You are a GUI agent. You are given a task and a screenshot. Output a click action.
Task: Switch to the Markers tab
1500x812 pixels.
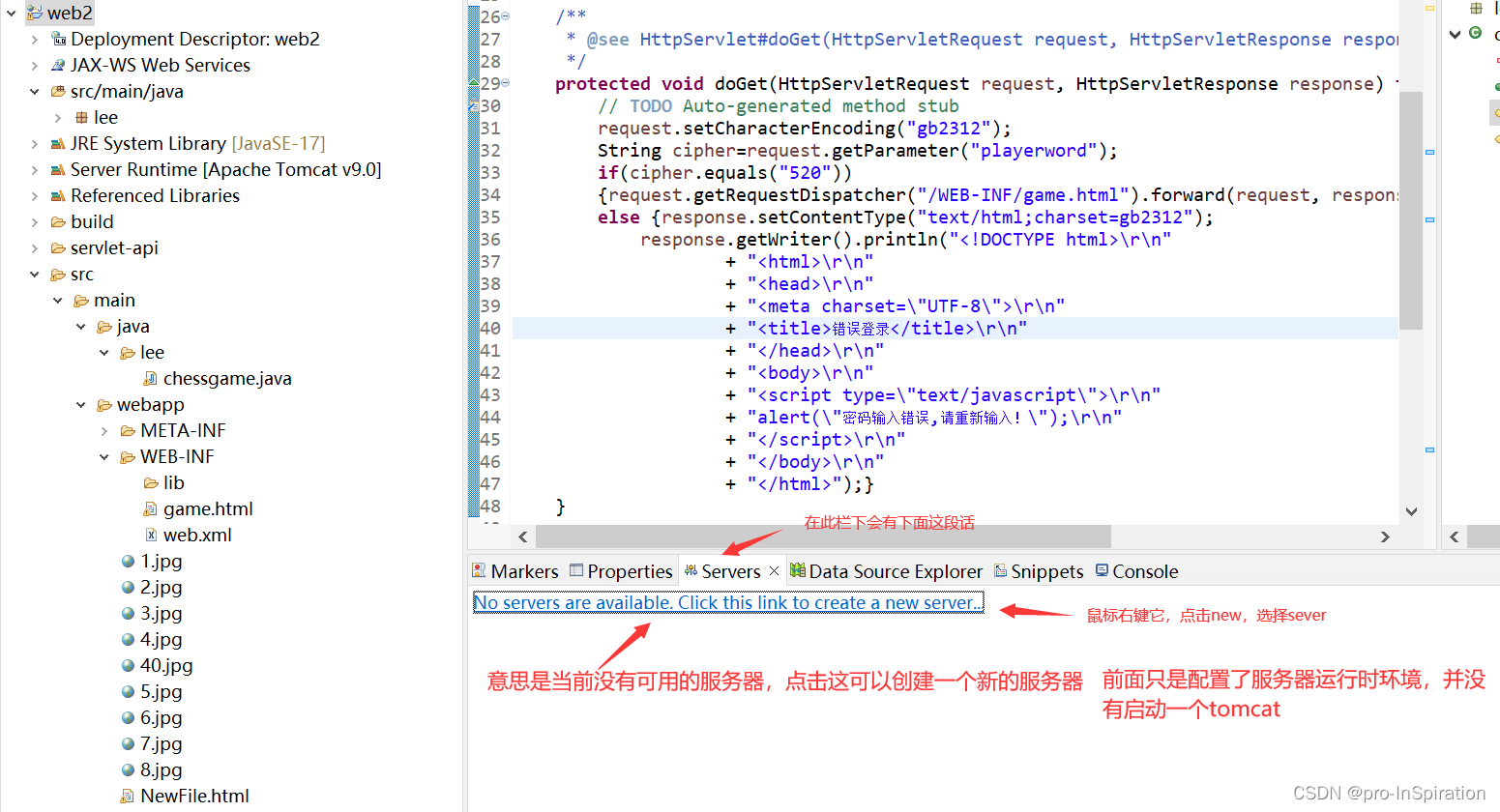tap(515, 571)
